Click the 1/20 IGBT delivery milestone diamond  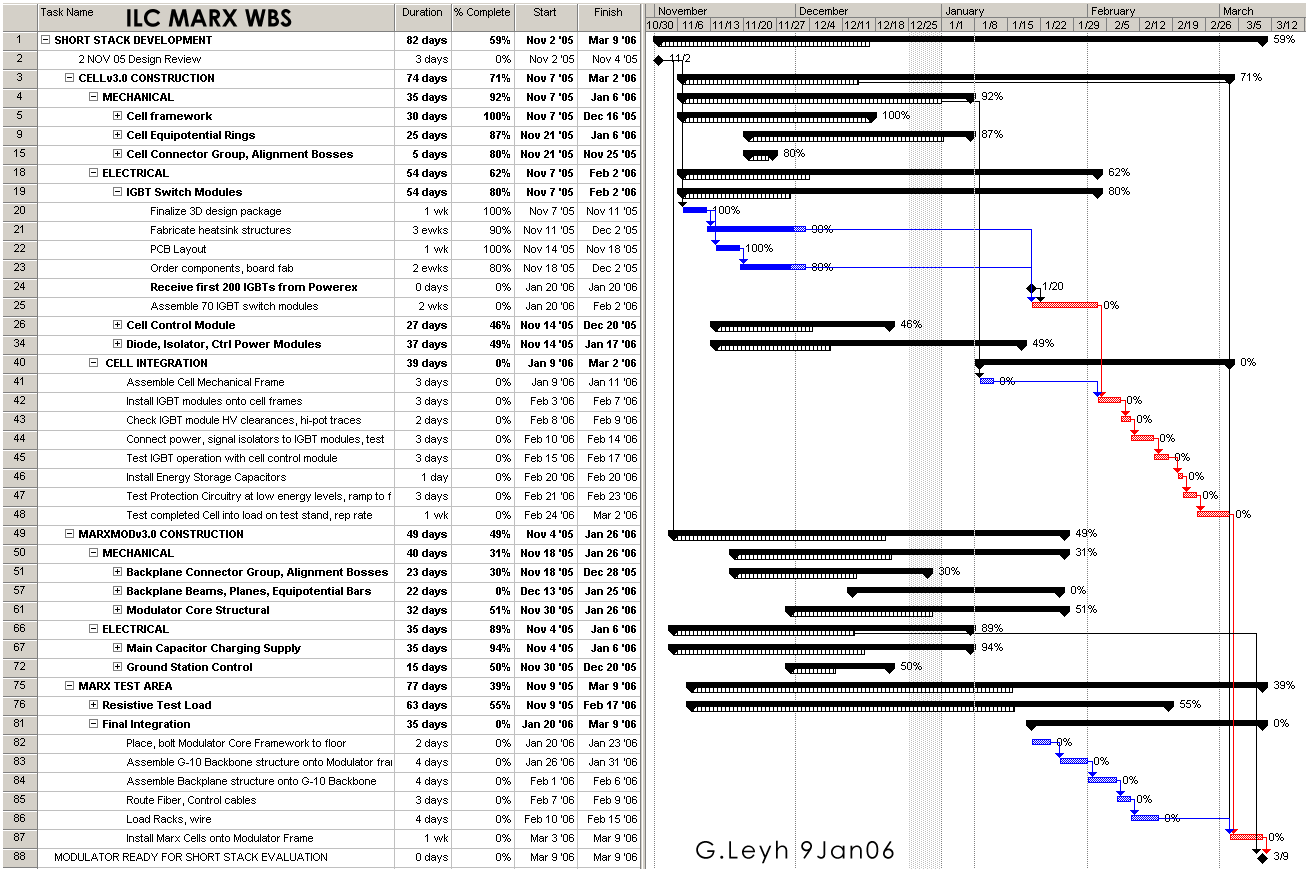(1032, 288)
